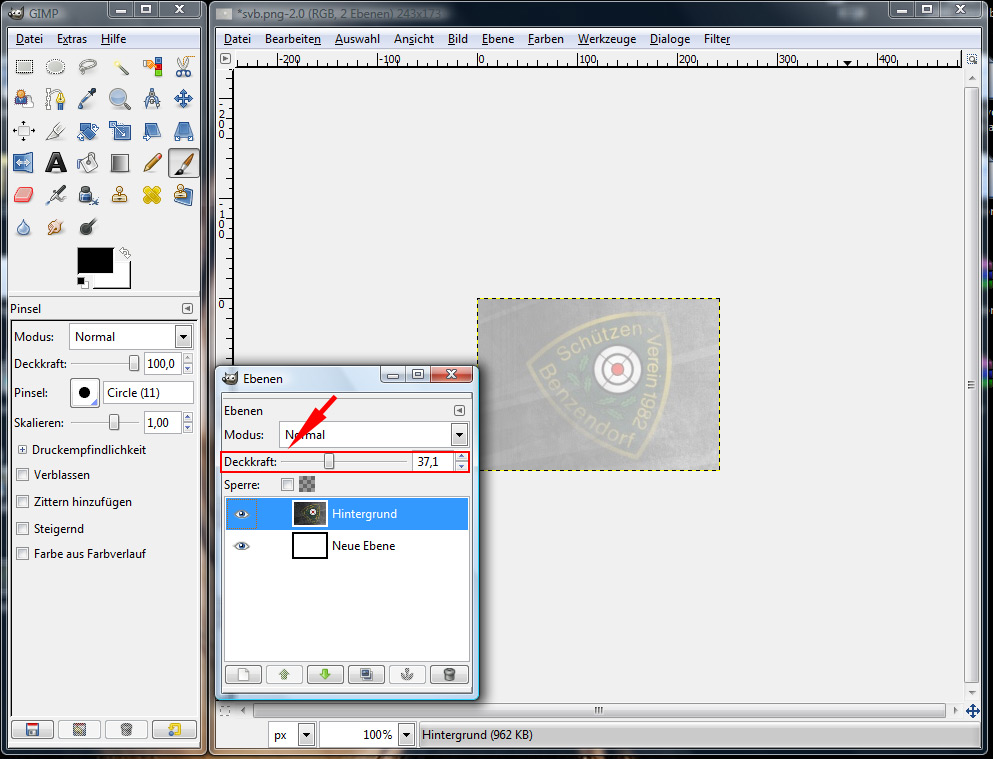Viewport: 993px width, 759px height.
Task: Select the Heal bandage tool
Action: pos(152,195)
